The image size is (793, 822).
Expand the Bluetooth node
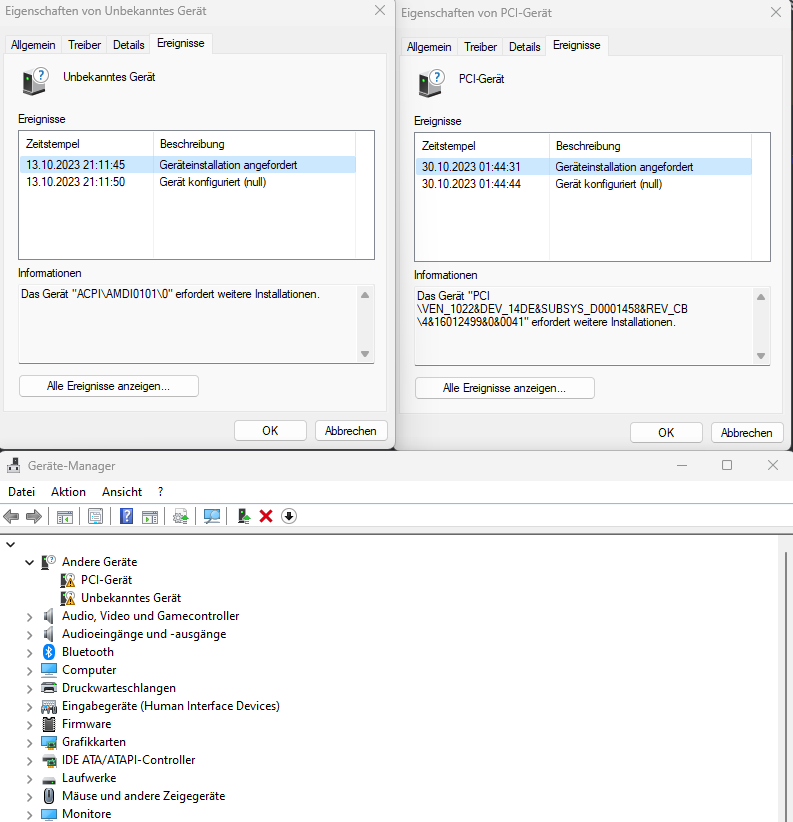[29, 653]
